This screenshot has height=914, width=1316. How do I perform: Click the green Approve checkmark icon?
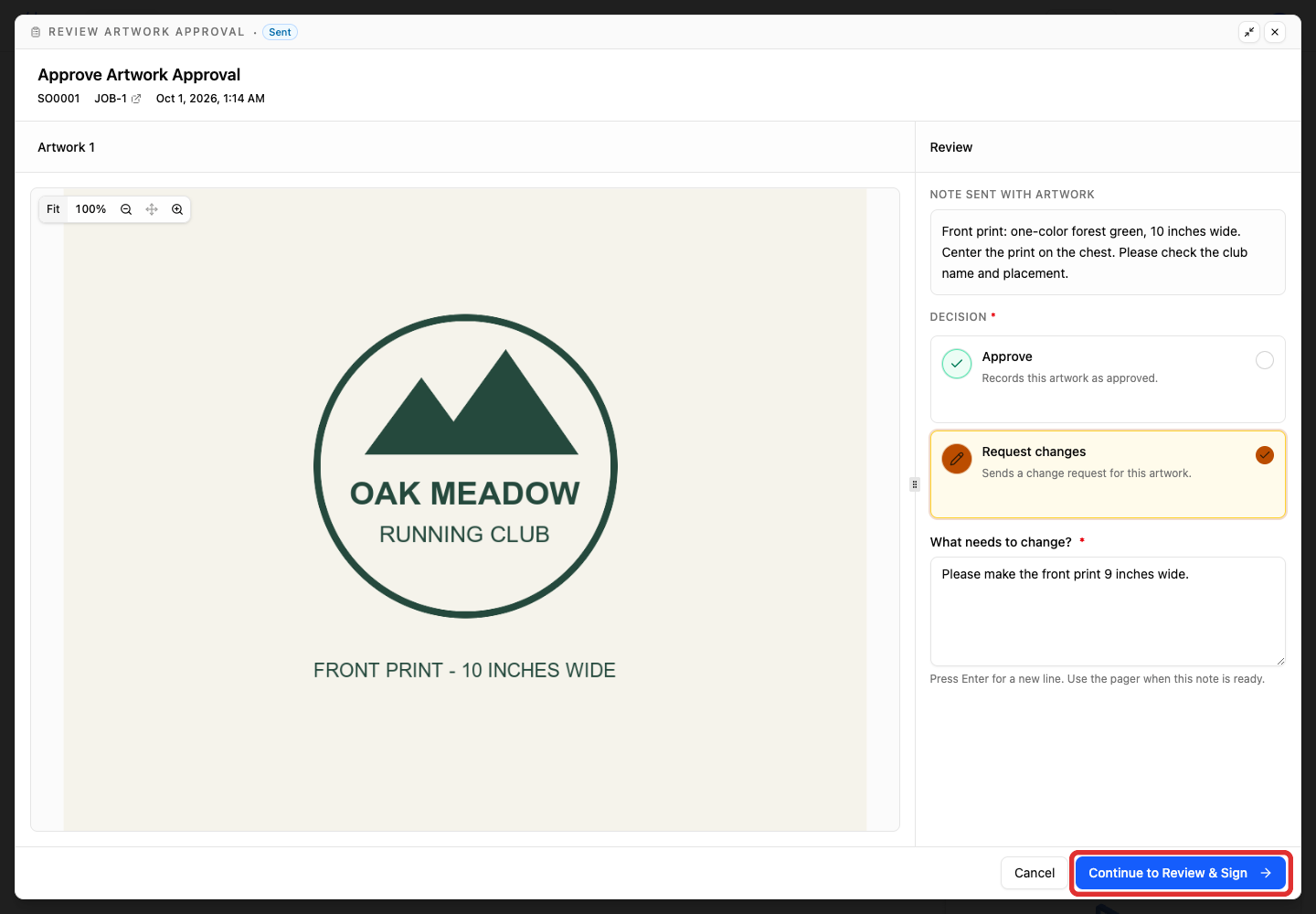tap(957, 364)
